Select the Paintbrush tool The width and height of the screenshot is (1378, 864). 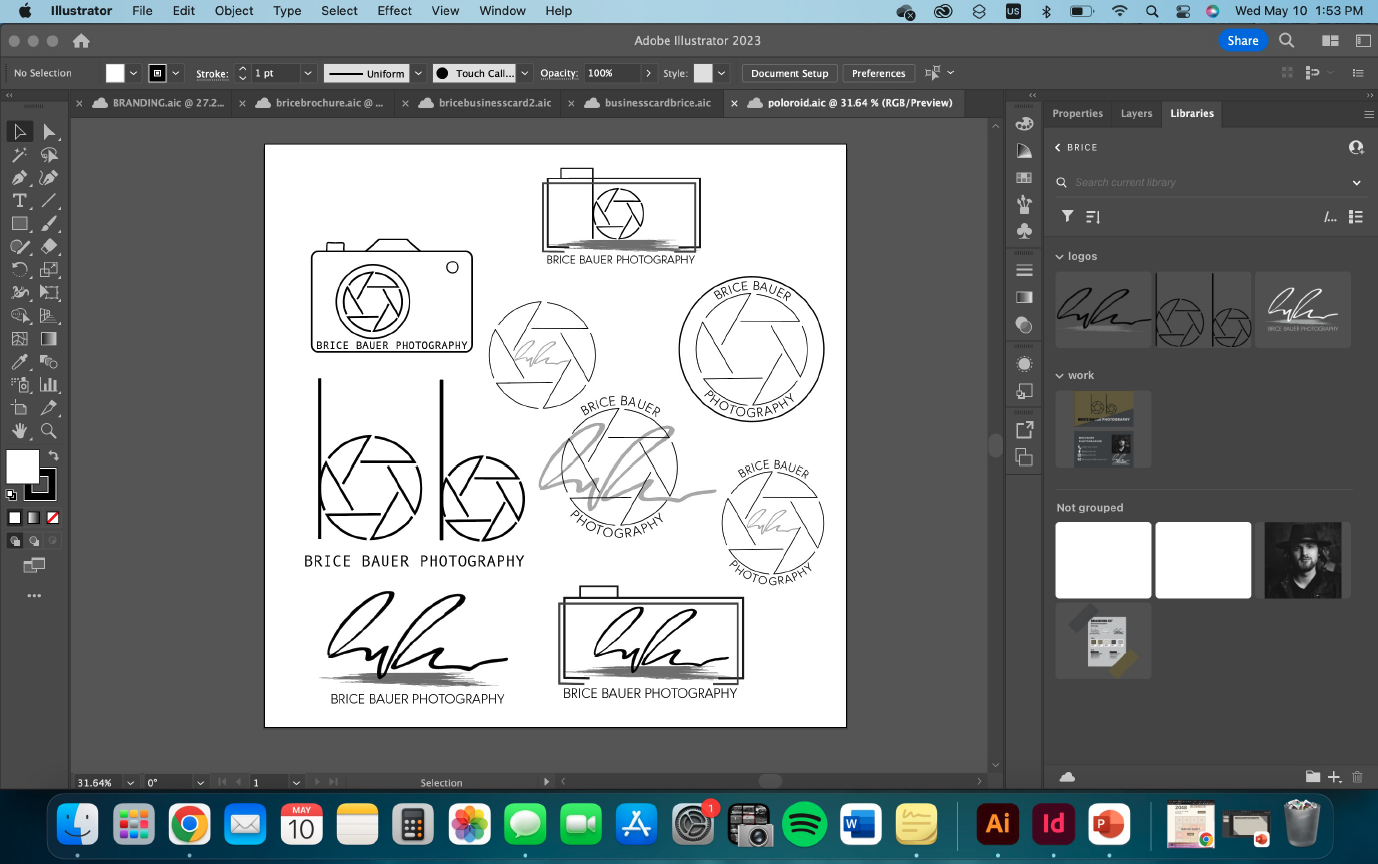click(49, 224)
